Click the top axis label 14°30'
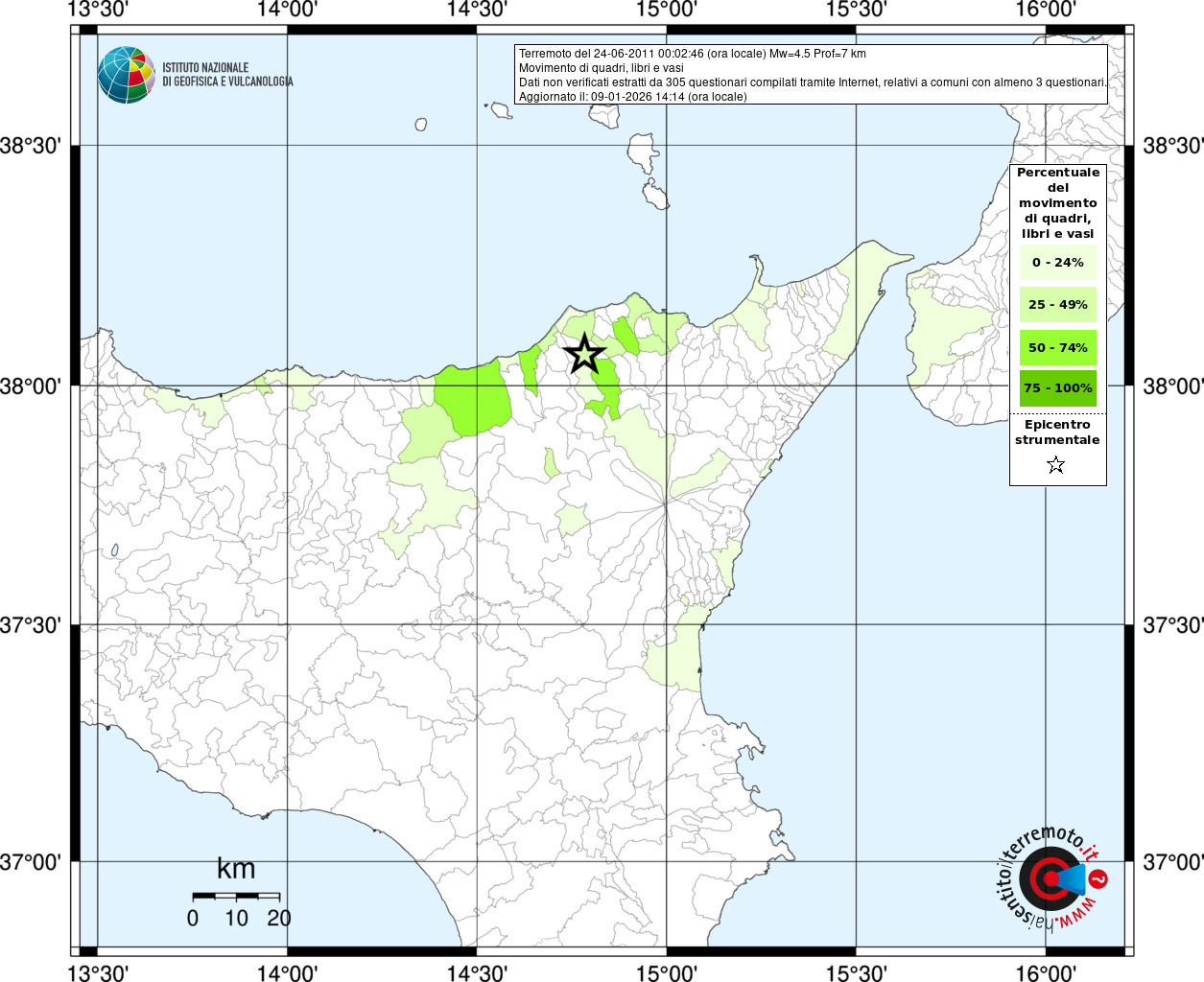The image size is (1204, 982). tap(477, 10)
